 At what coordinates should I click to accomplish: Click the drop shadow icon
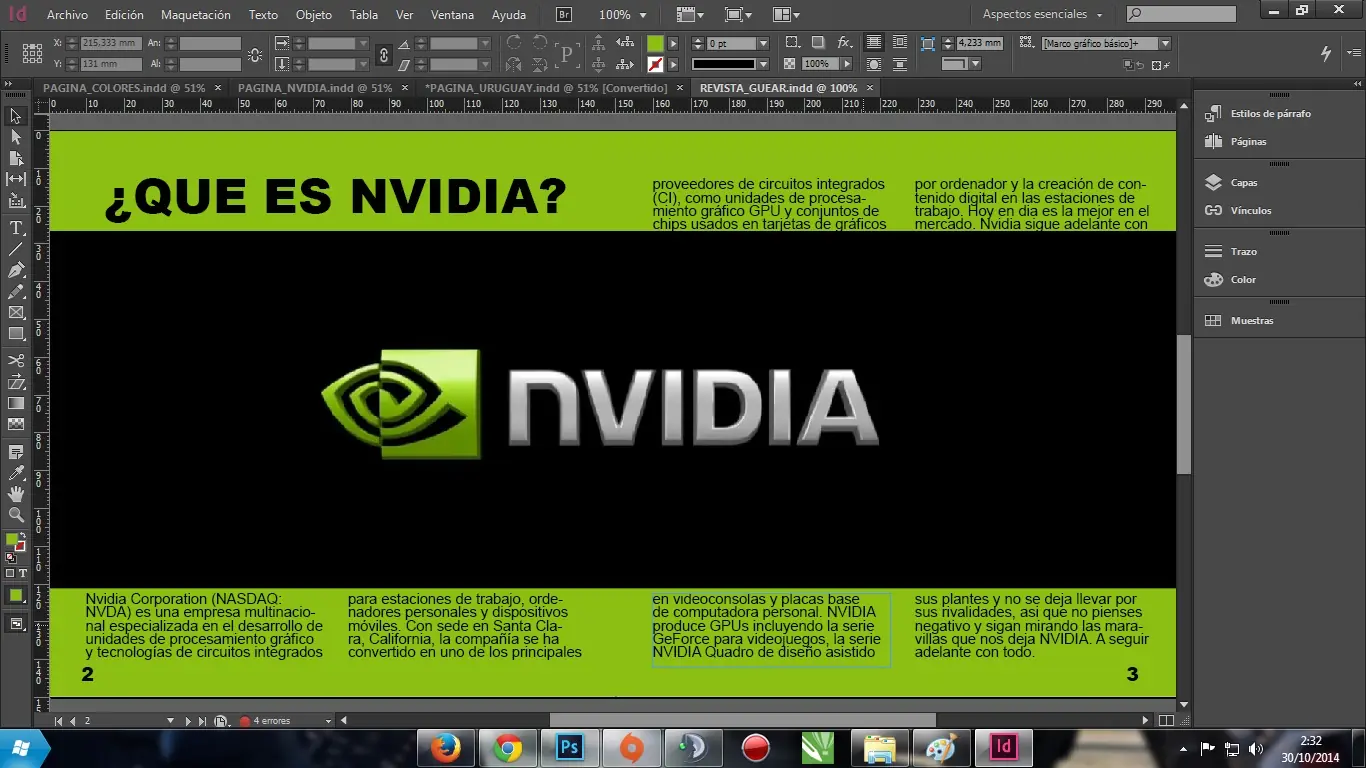pos(818,43)
